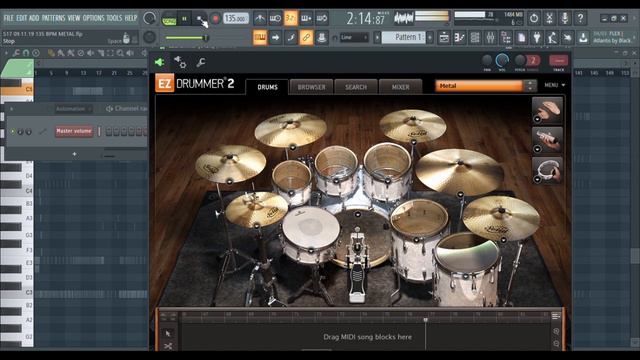Add channel with plus under Master volume

[74, 154]
